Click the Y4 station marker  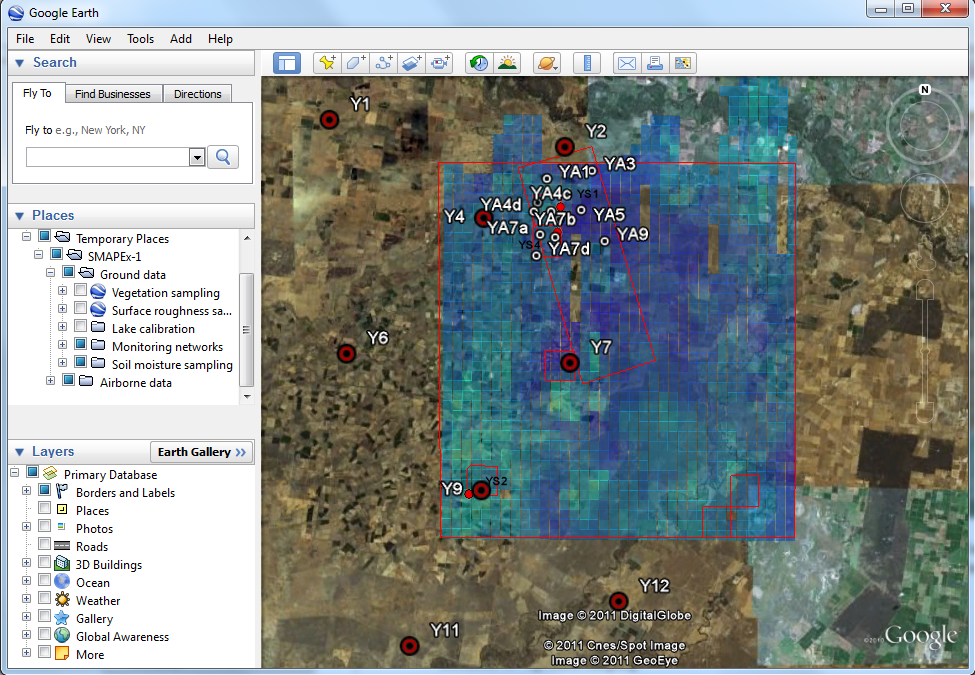[483, 218]
